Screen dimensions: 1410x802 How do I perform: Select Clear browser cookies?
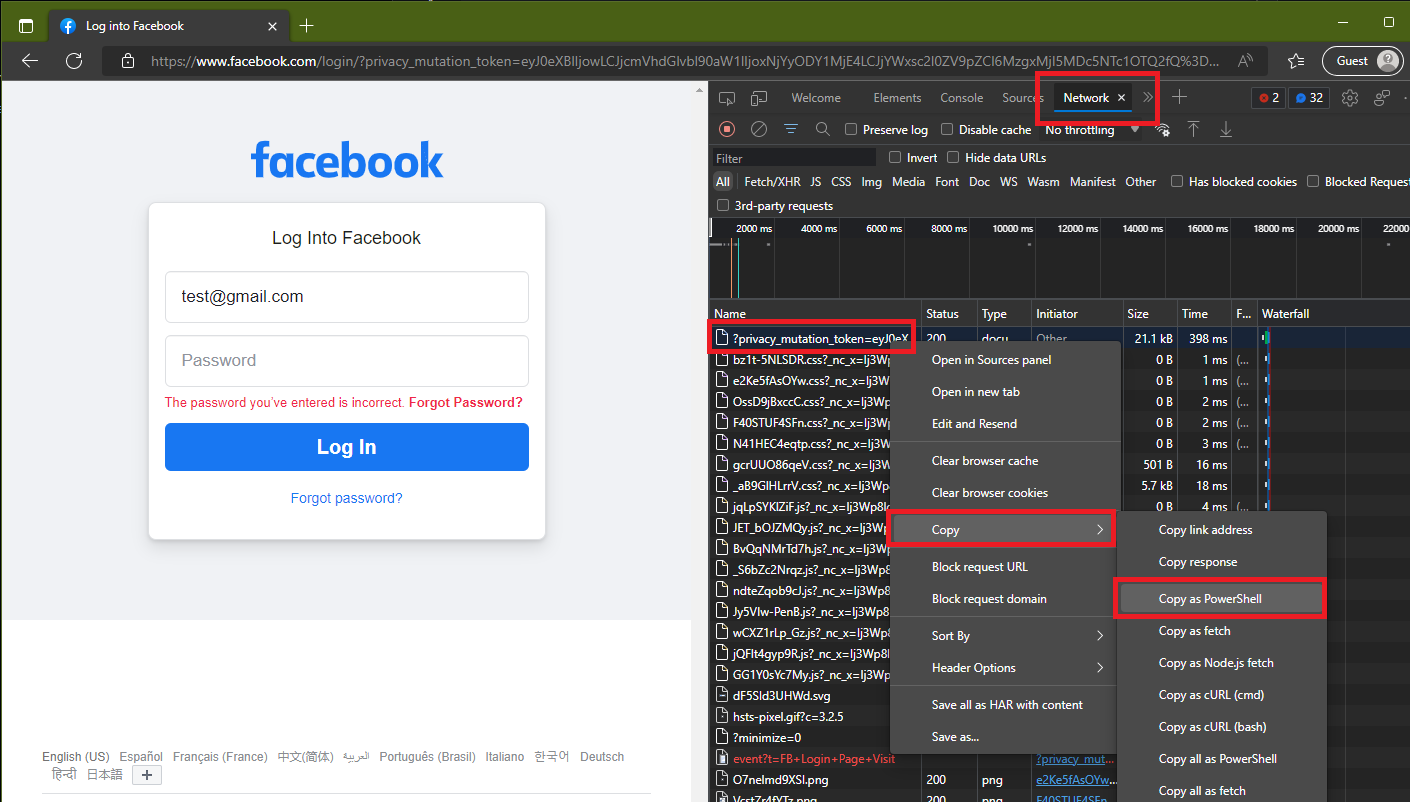pos(1002,493)
